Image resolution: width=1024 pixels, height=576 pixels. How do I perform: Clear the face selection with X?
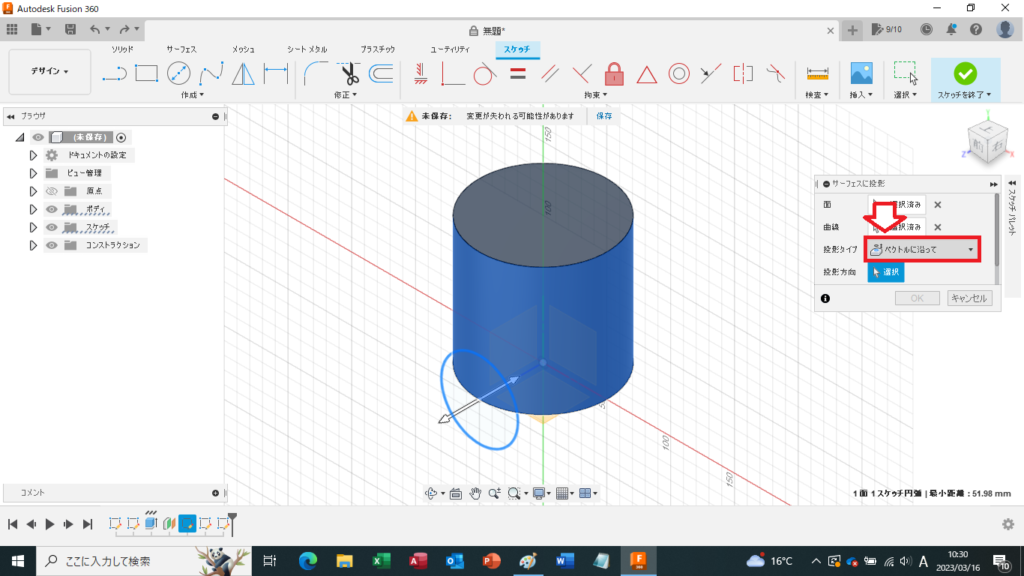coord(938,205)
